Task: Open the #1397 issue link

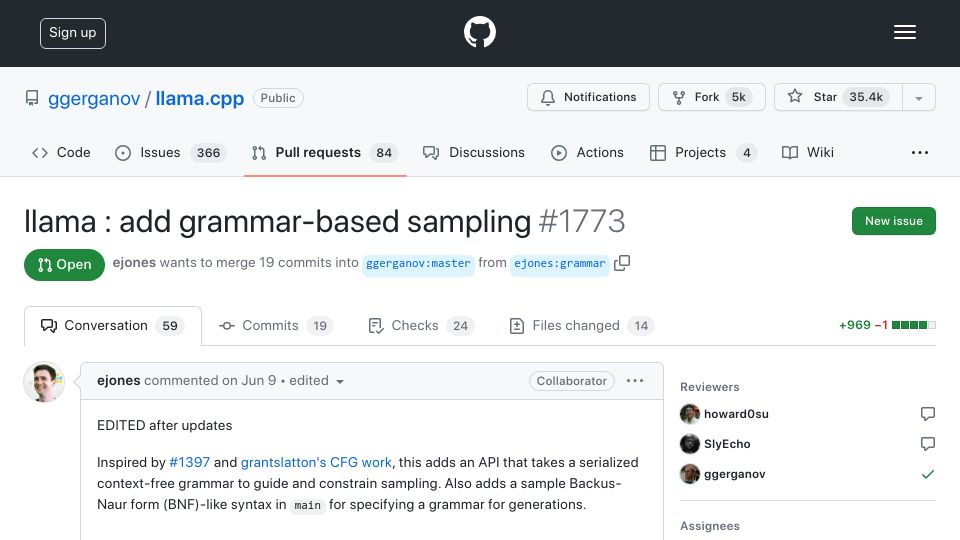Action: tap(189, 462)
